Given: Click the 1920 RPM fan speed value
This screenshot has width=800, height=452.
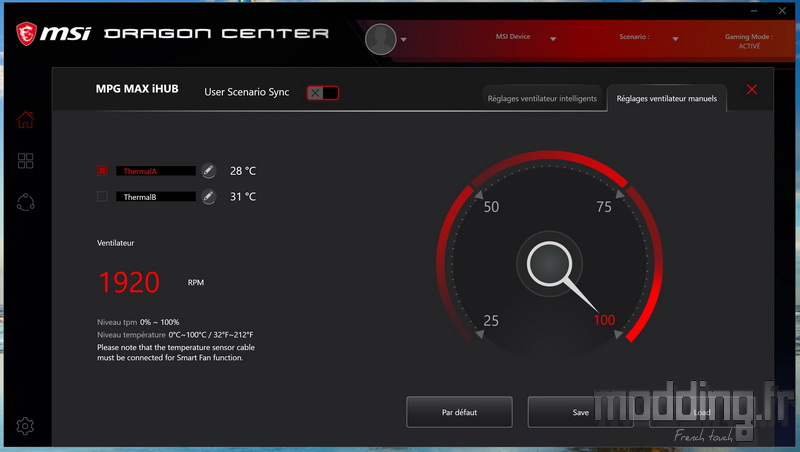Looking at the screenshot, I should point(129,282).
